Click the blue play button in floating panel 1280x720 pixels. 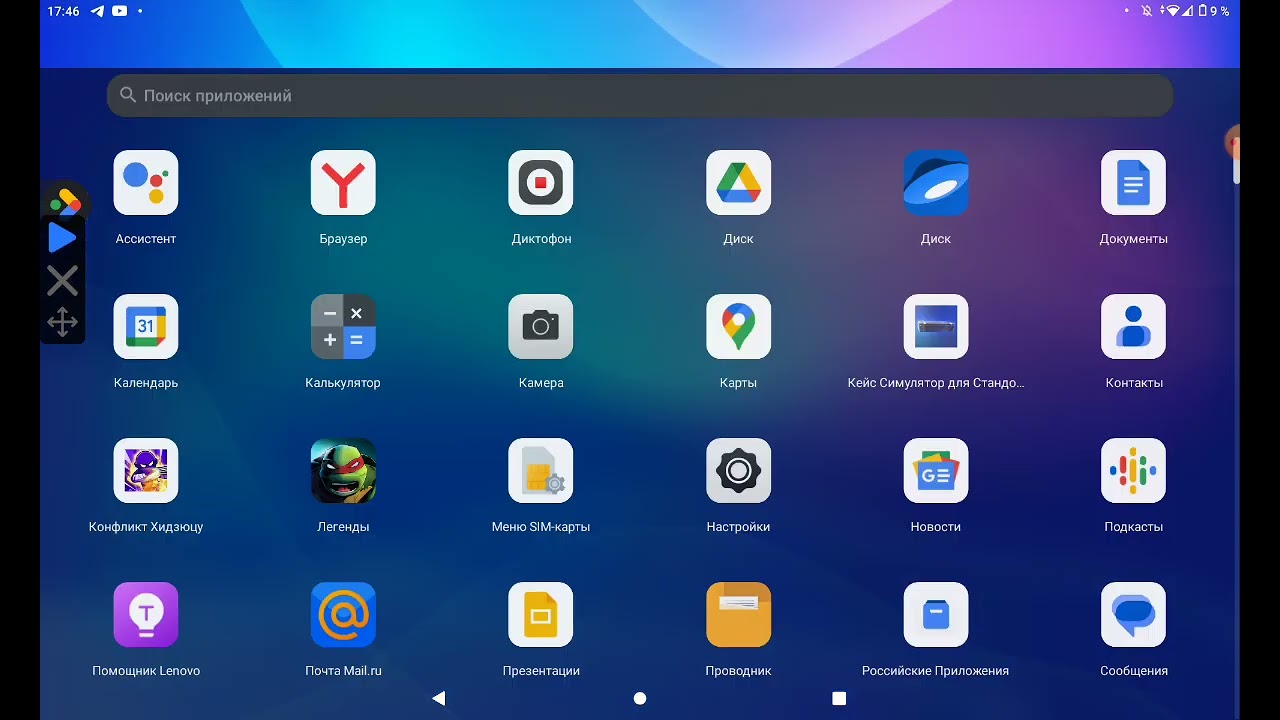62,238
